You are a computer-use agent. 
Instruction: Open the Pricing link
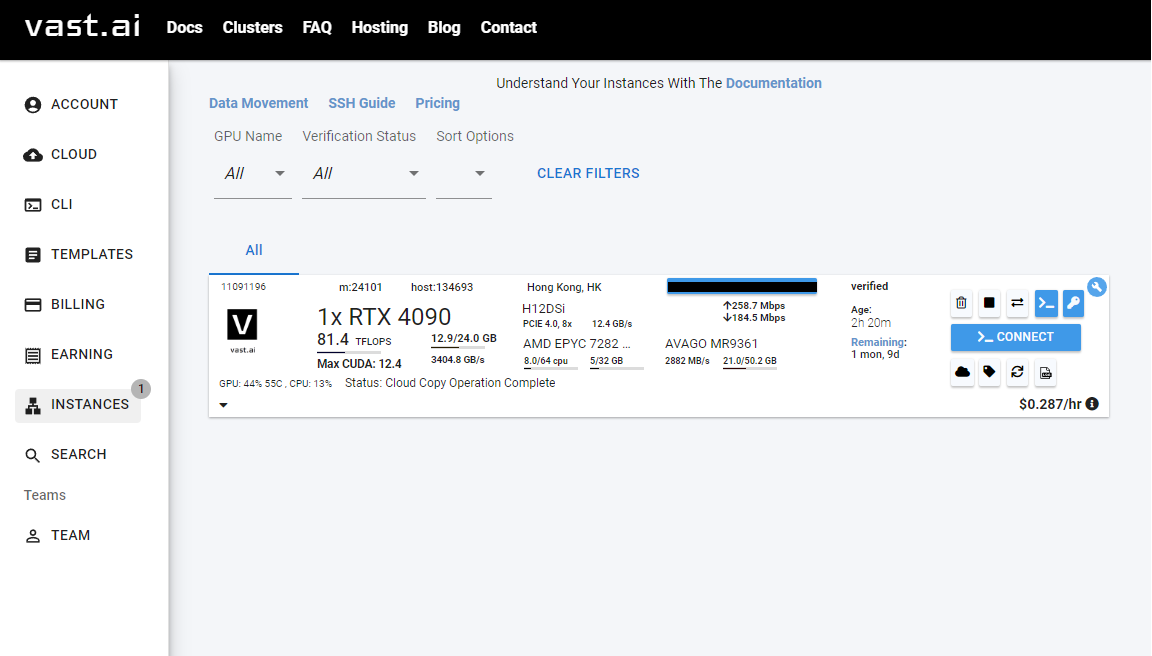click(437, 104)
